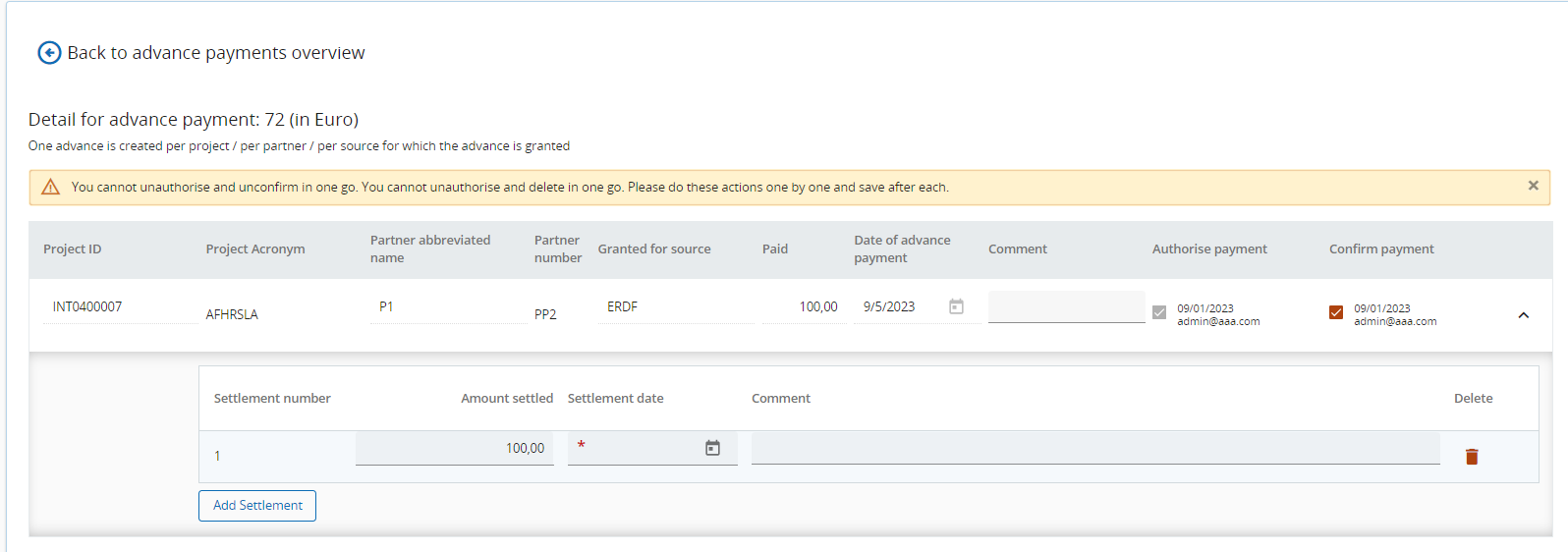Uncheck the Confirm payment checkbox

tap(1336, 312)
